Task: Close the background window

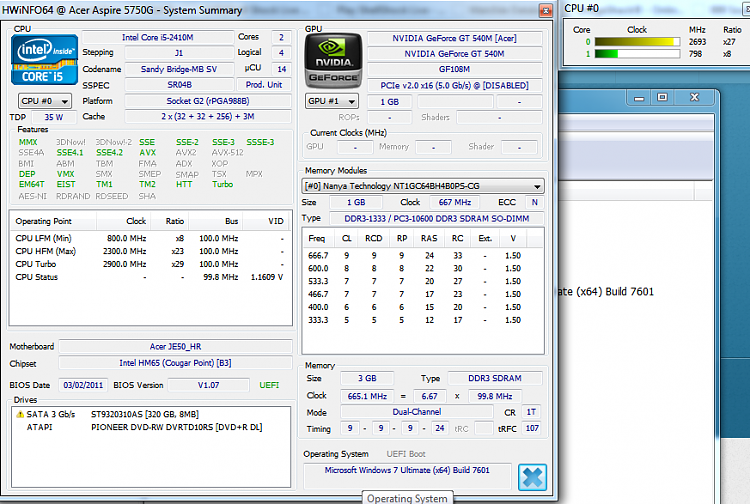Action: coord(695,98)
